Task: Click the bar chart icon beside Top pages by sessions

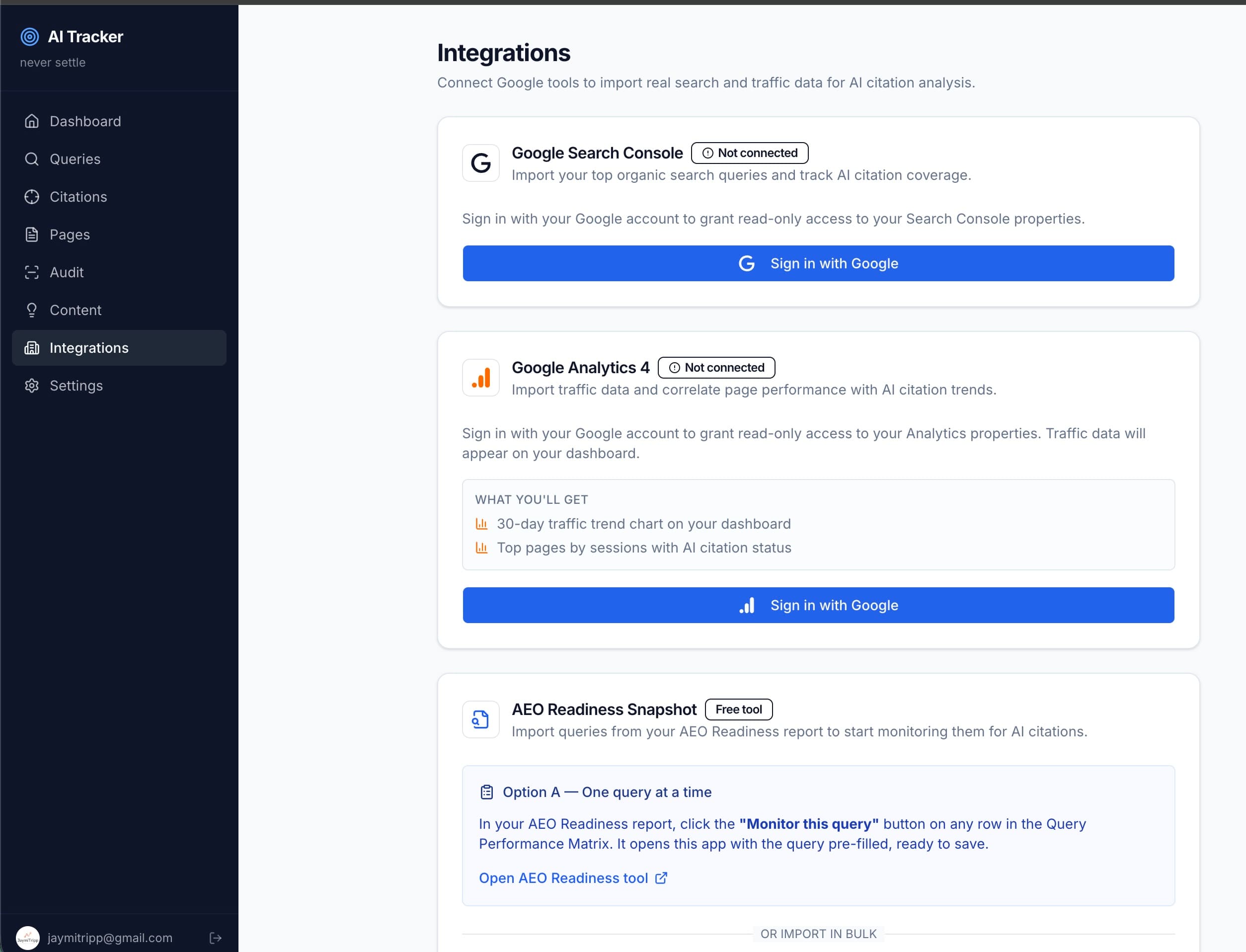Action: pyautogui.click(x=481, y=548)
